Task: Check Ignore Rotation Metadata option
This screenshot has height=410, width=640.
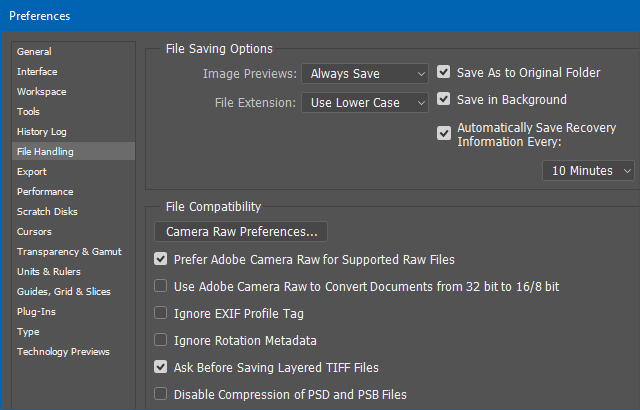Action: [x=160, y=340]
